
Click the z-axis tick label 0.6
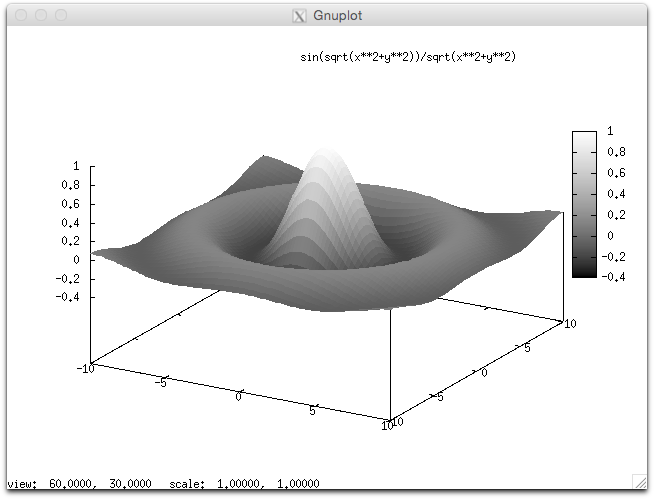(70, 204)
